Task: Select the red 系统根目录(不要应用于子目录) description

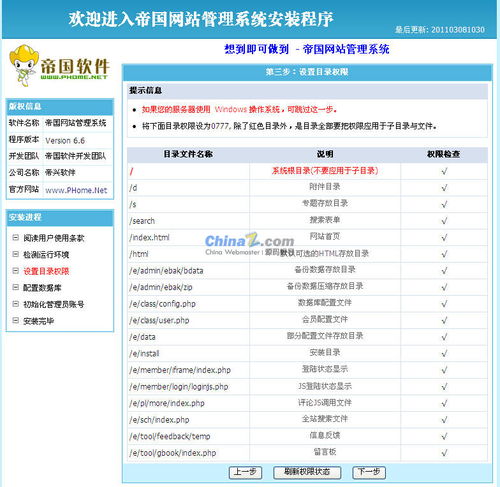Action: coord(325,171)
